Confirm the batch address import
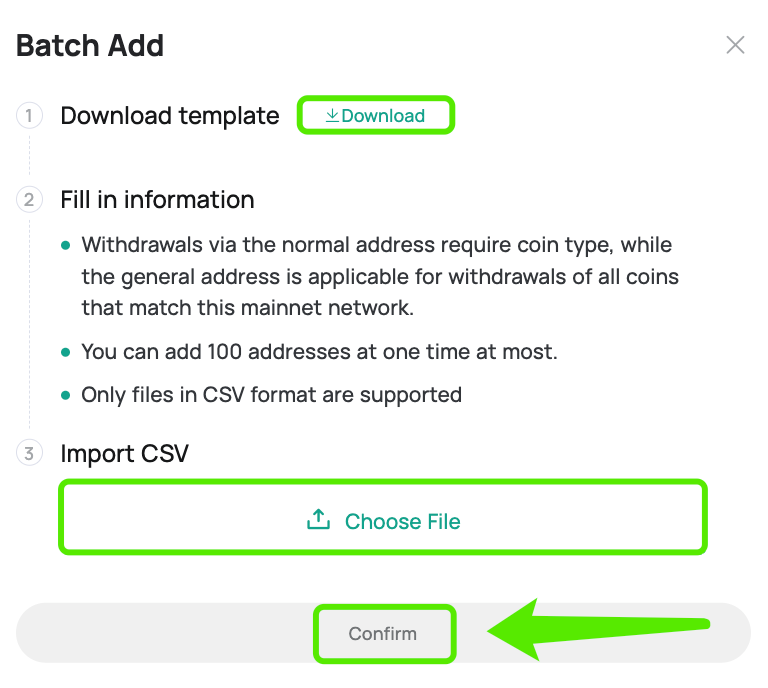The height and width of the screenshot is (688, 768). coord(383,633)
